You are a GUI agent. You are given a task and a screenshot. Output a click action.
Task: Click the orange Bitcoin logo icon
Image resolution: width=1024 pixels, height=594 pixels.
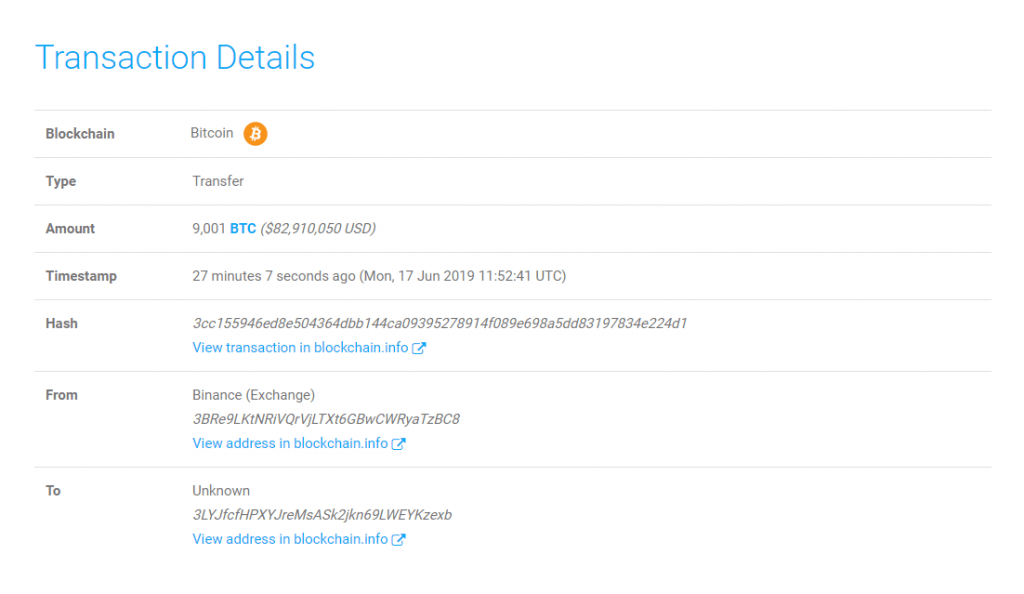click(255, 134)
